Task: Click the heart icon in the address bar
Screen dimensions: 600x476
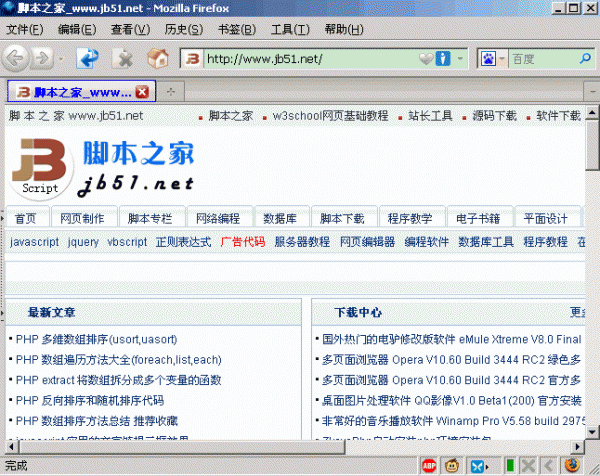Action: click(x=426, y=59)
